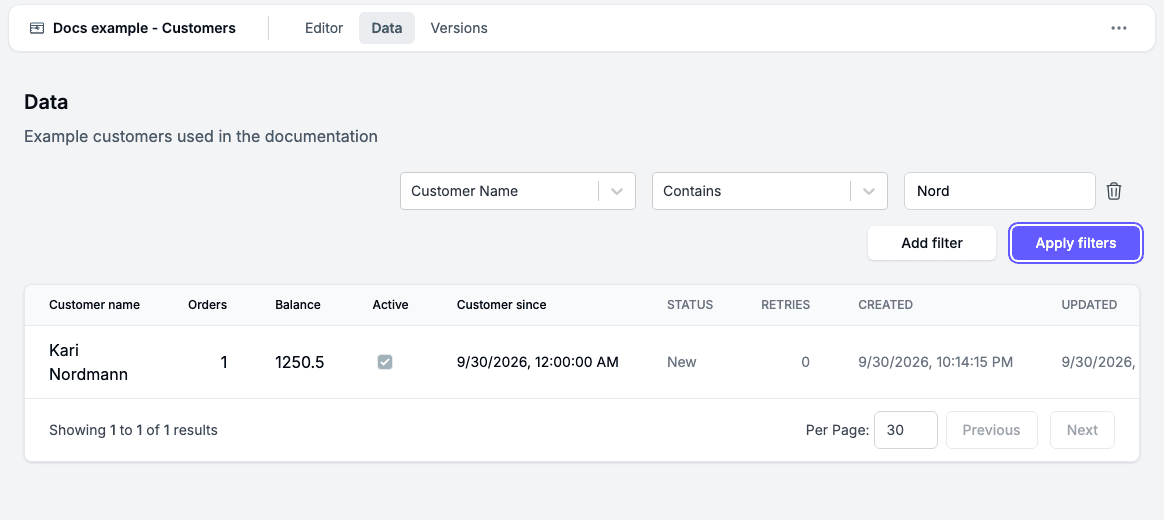Screen dimensions: 1164x520
Task: Click the table icon beside Docs example title
Action: coord(36,28)
